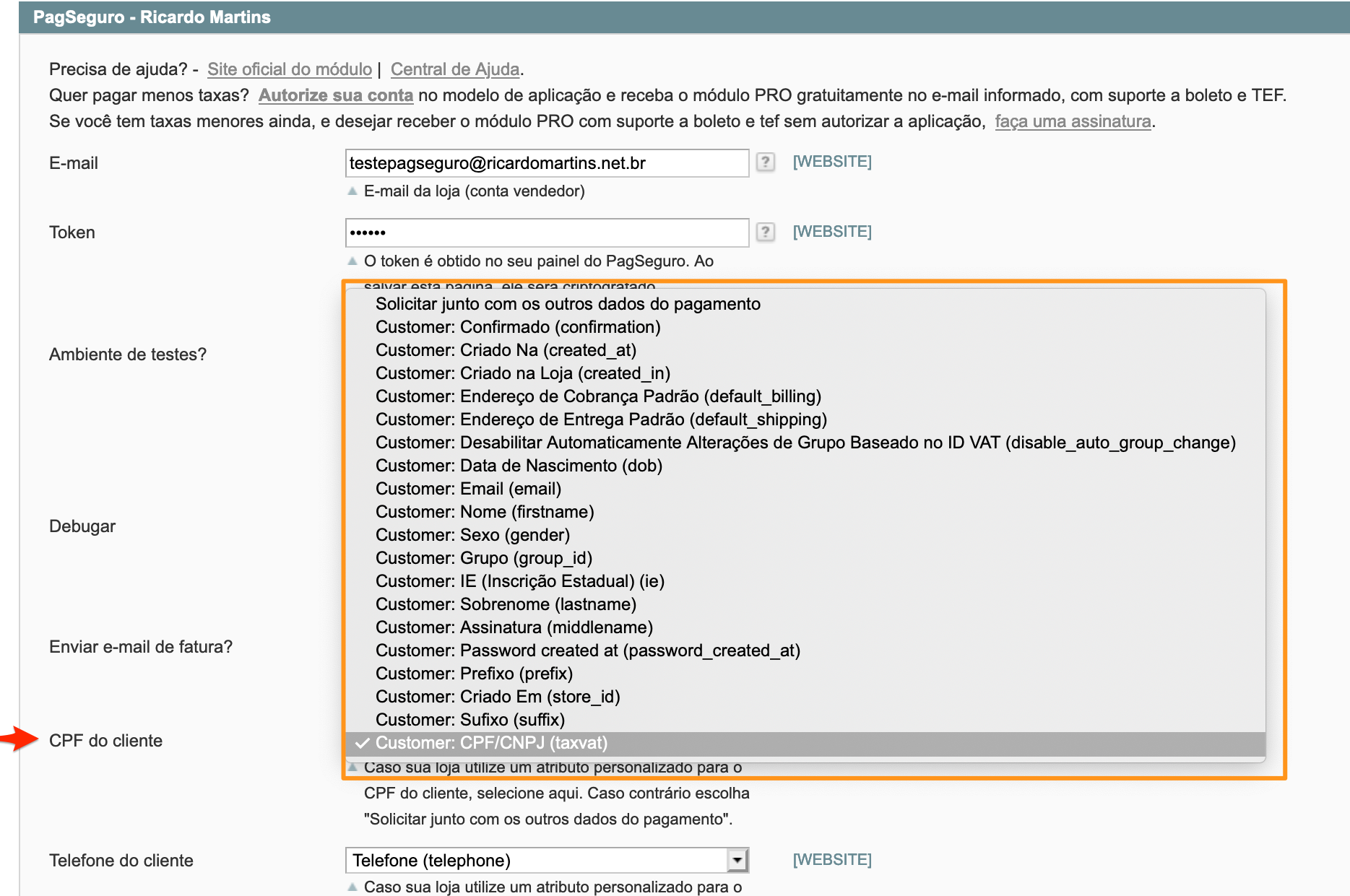Select the disable_auto_group_change option

(x=805, y=443)
